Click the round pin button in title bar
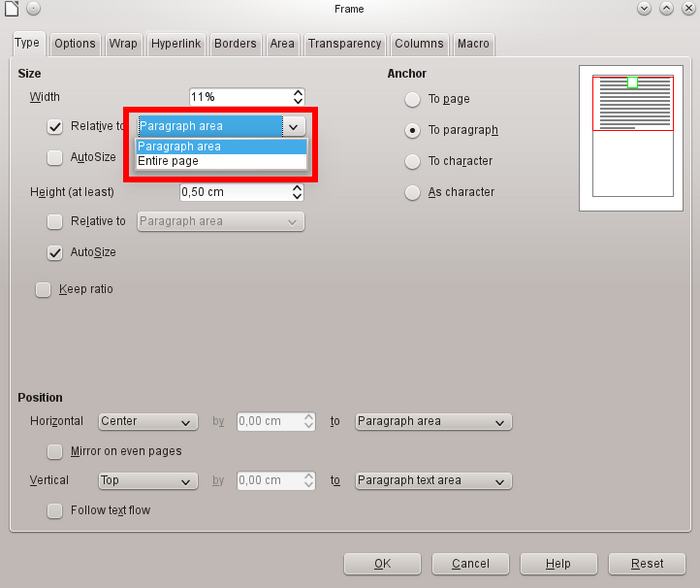 pos(33,8)
